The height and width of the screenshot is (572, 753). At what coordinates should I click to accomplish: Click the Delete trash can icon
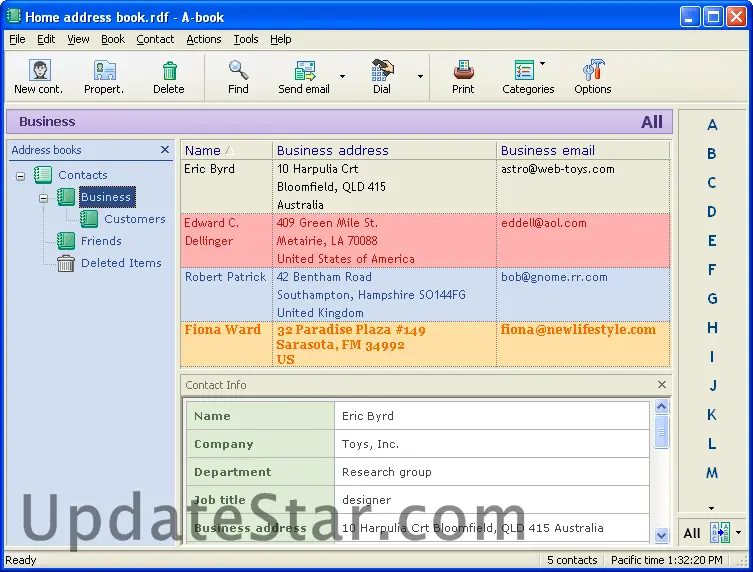169,71
